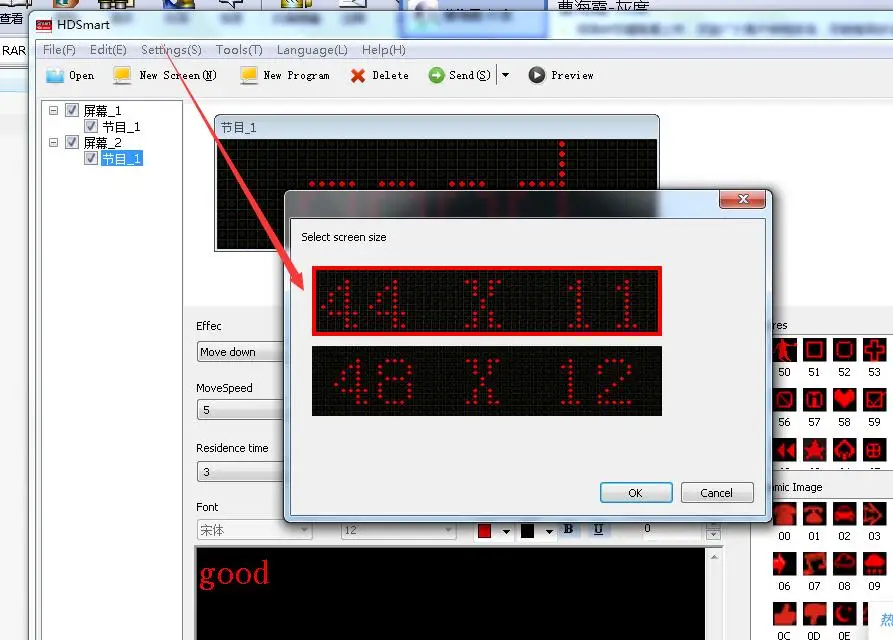893x640 pixels.
Task: Open the Residence time dropdown showing 3
Action: pyautogui.click(x=241, y=471)
